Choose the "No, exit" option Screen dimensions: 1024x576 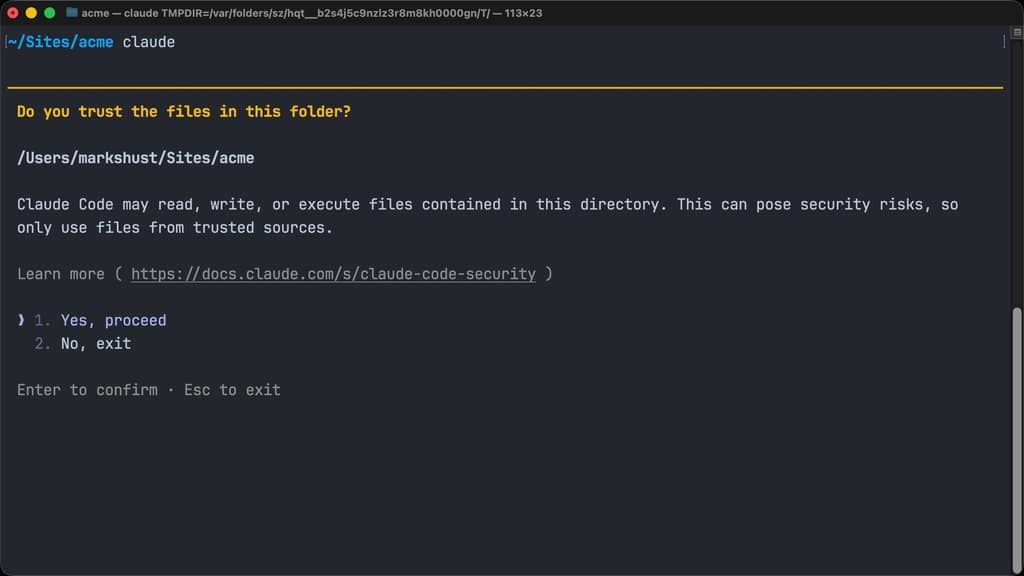[x=95, y=343]
